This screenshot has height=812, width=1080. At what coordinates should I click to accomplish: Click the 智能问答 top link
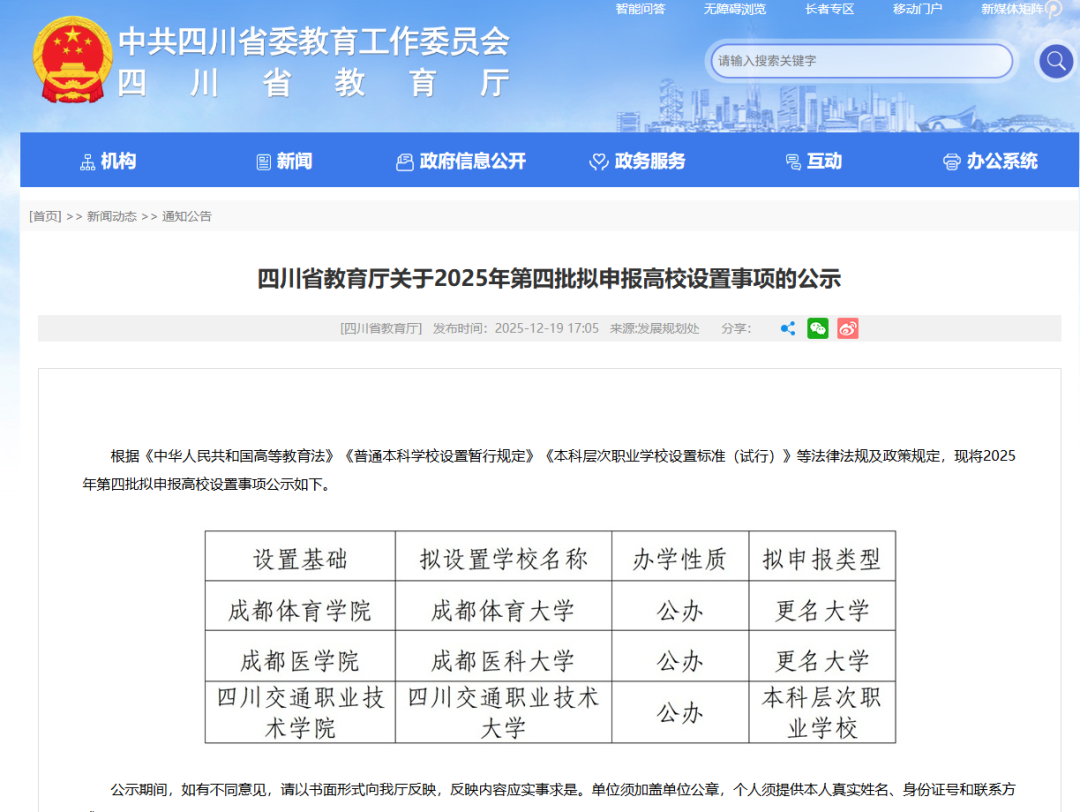(640, 9)
